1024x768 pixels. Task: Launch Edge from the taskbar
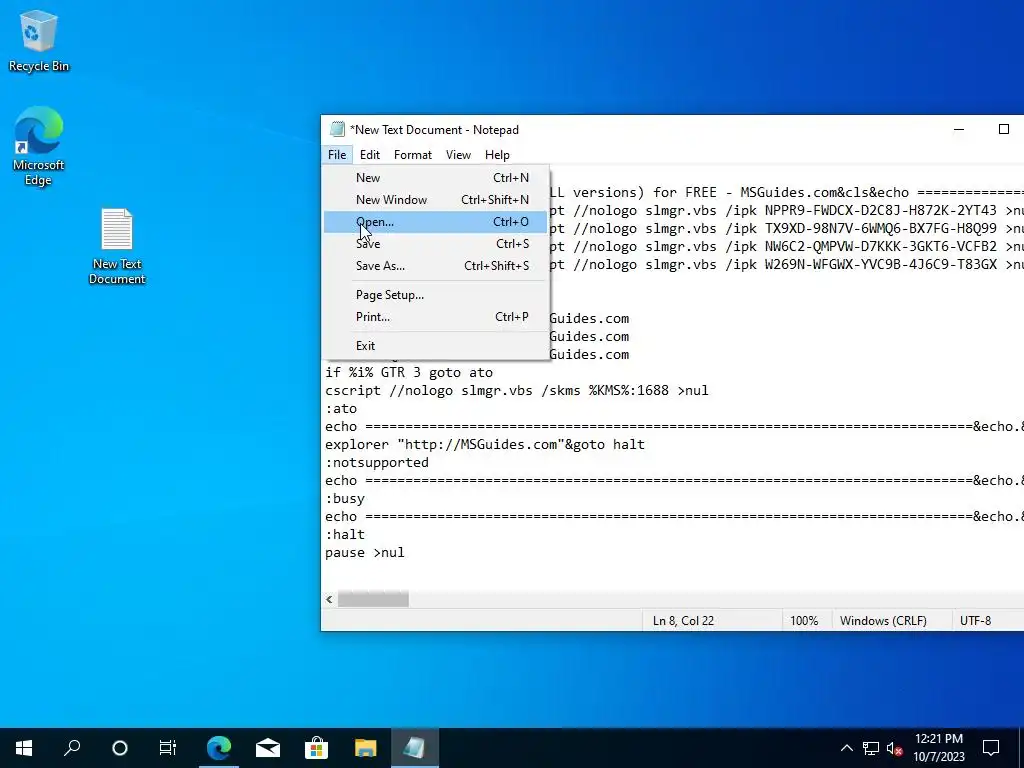click(x=219, y=748)
